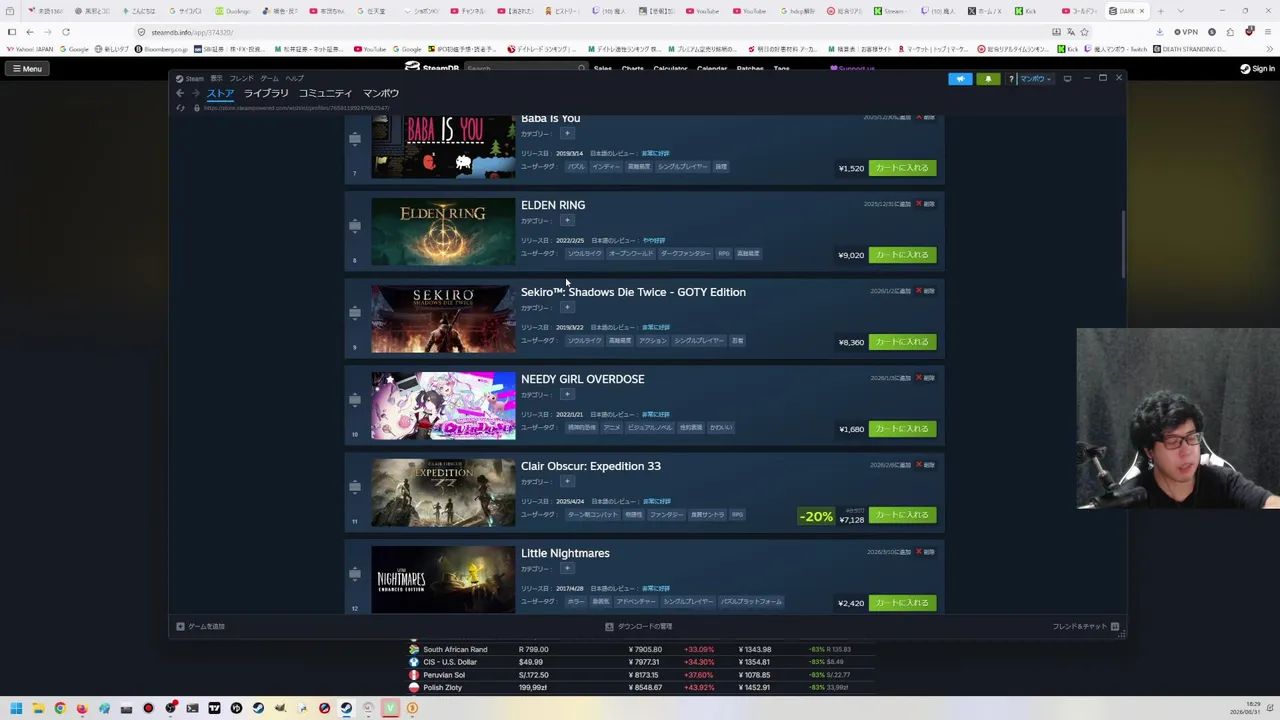Open the ゲーム menu in Steam
This screenshot has width=1280, height=720.
[x=269, y=78]
